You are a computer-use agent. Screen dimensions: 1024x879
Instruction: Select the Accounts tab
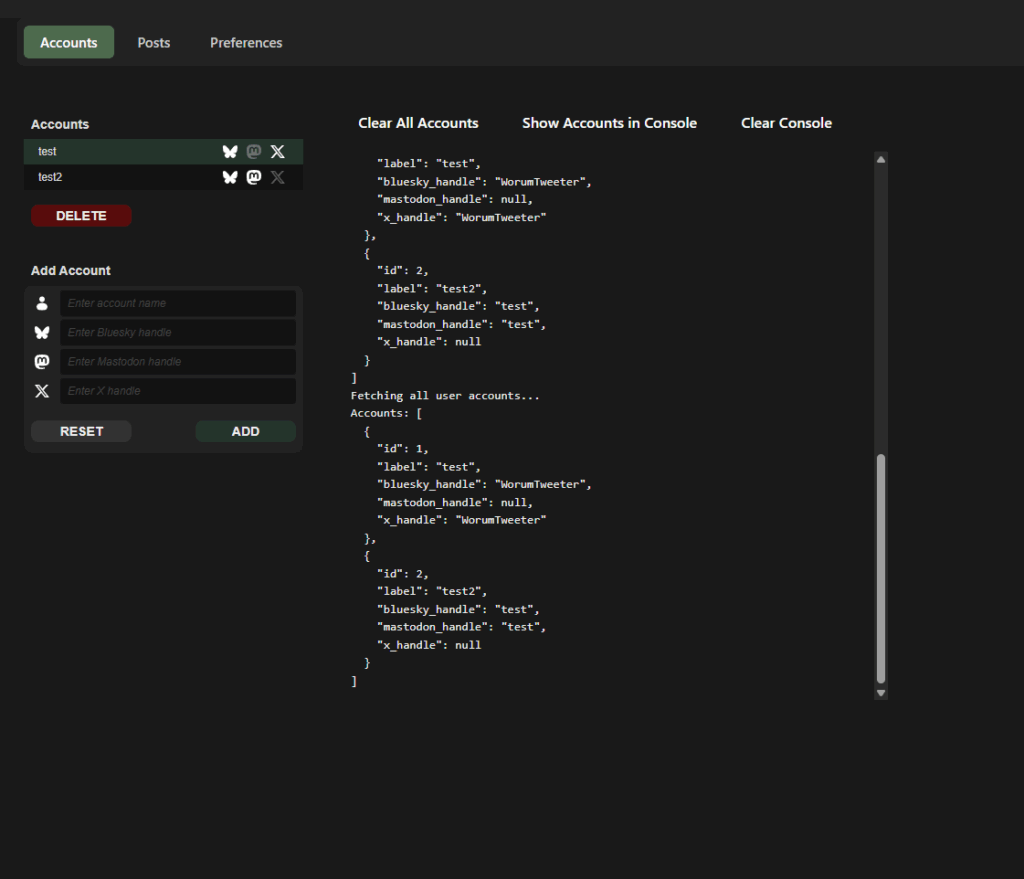(69, 43)
